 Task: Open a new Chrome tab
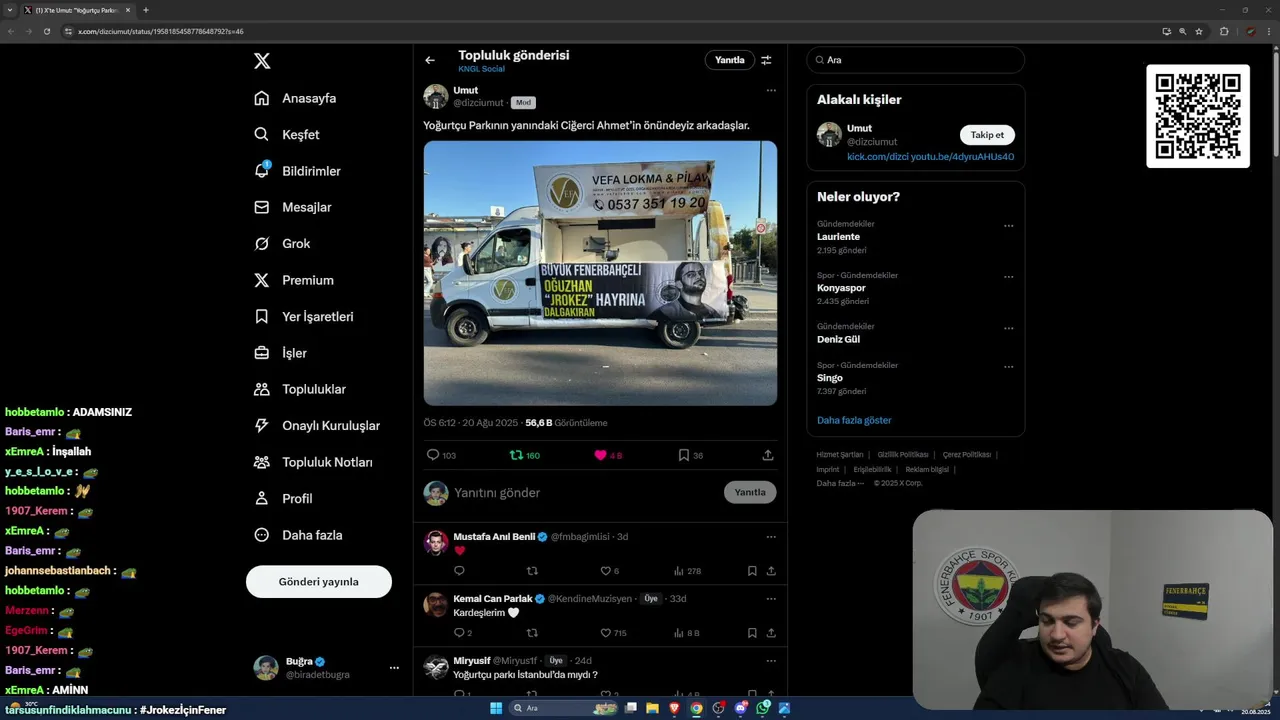point(146,10)
